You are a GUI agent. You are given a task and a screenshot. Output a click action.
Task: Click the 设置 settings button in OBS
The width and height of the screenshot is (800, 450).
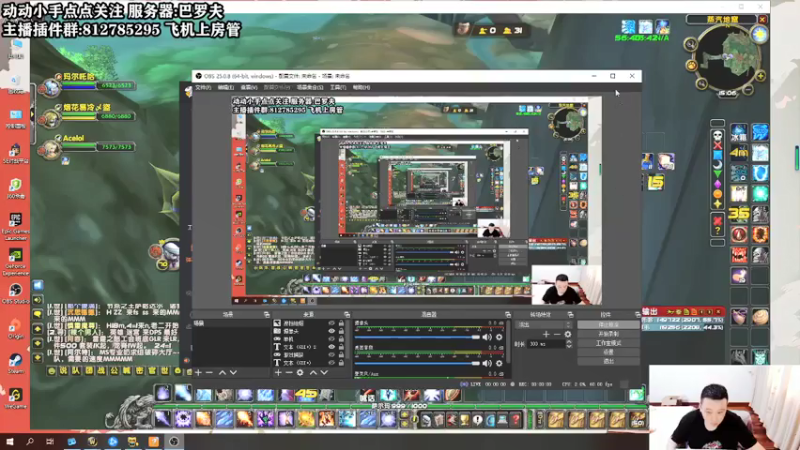[608, 352]
